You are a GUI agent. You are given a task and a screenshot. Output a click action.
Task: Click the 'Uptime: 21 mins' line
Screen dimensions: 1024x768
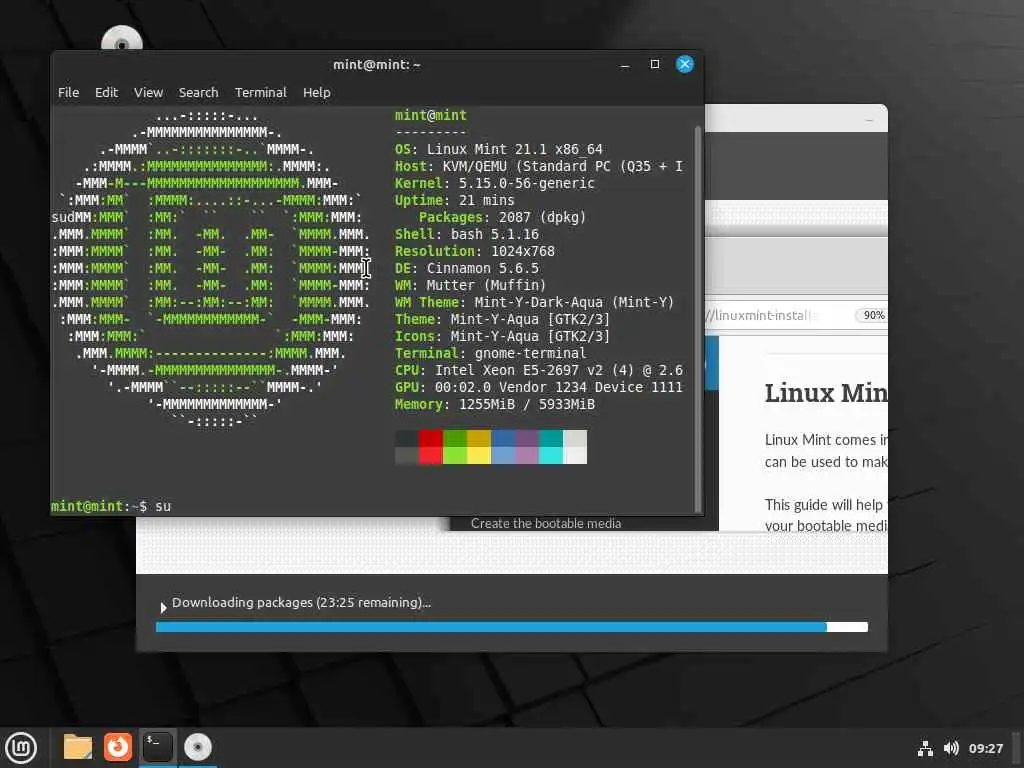455,200
